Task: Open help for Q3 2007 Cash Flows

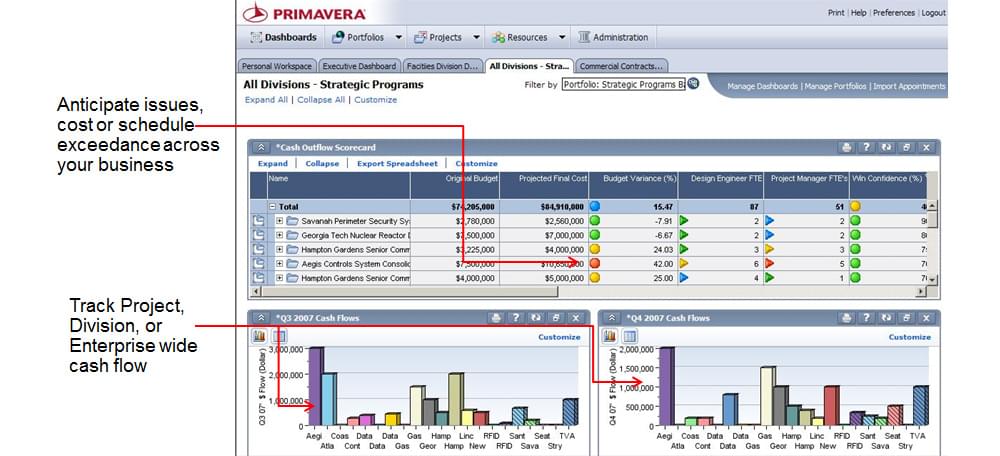Action: click(515, 318)
